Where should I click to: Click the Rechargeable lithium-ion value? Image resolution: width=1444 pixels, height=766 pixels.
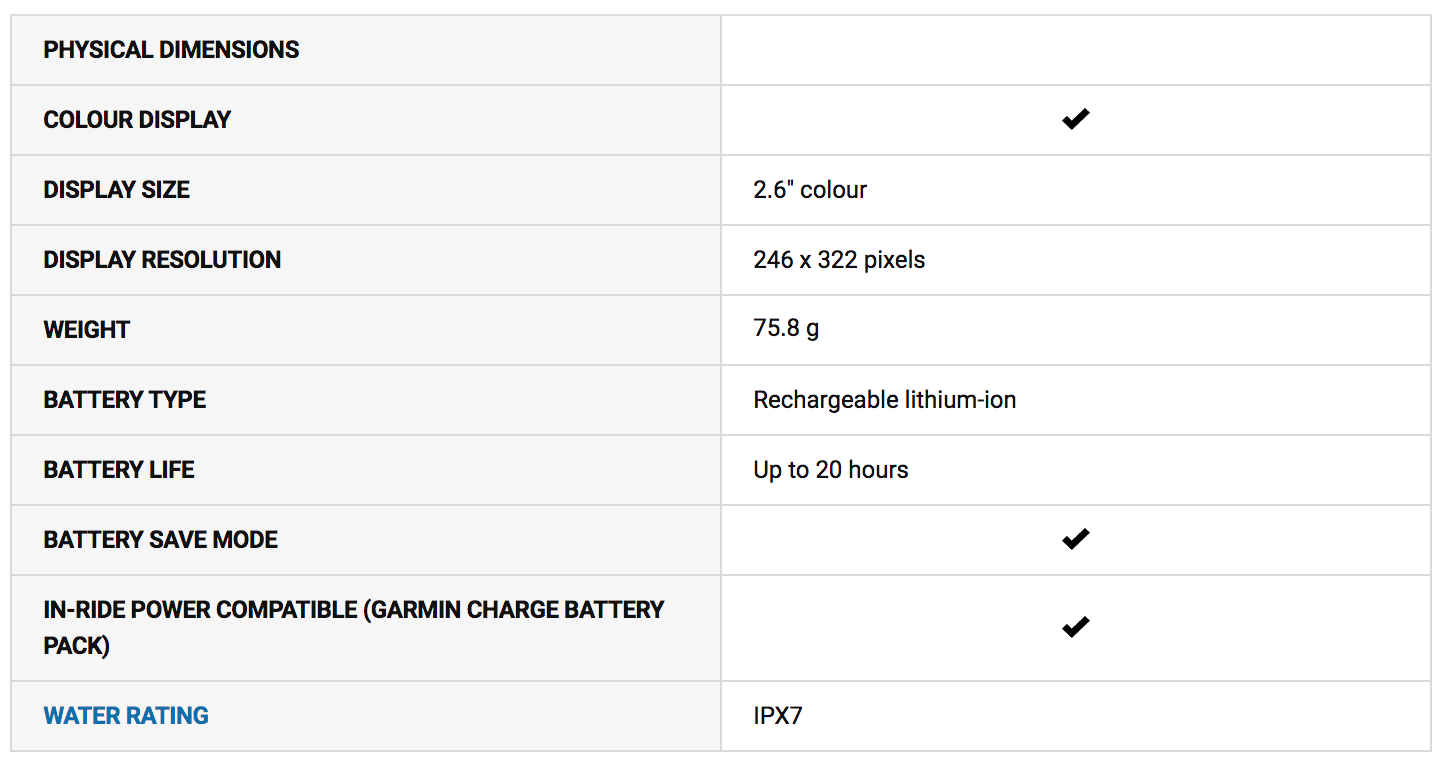click(884, 400)
